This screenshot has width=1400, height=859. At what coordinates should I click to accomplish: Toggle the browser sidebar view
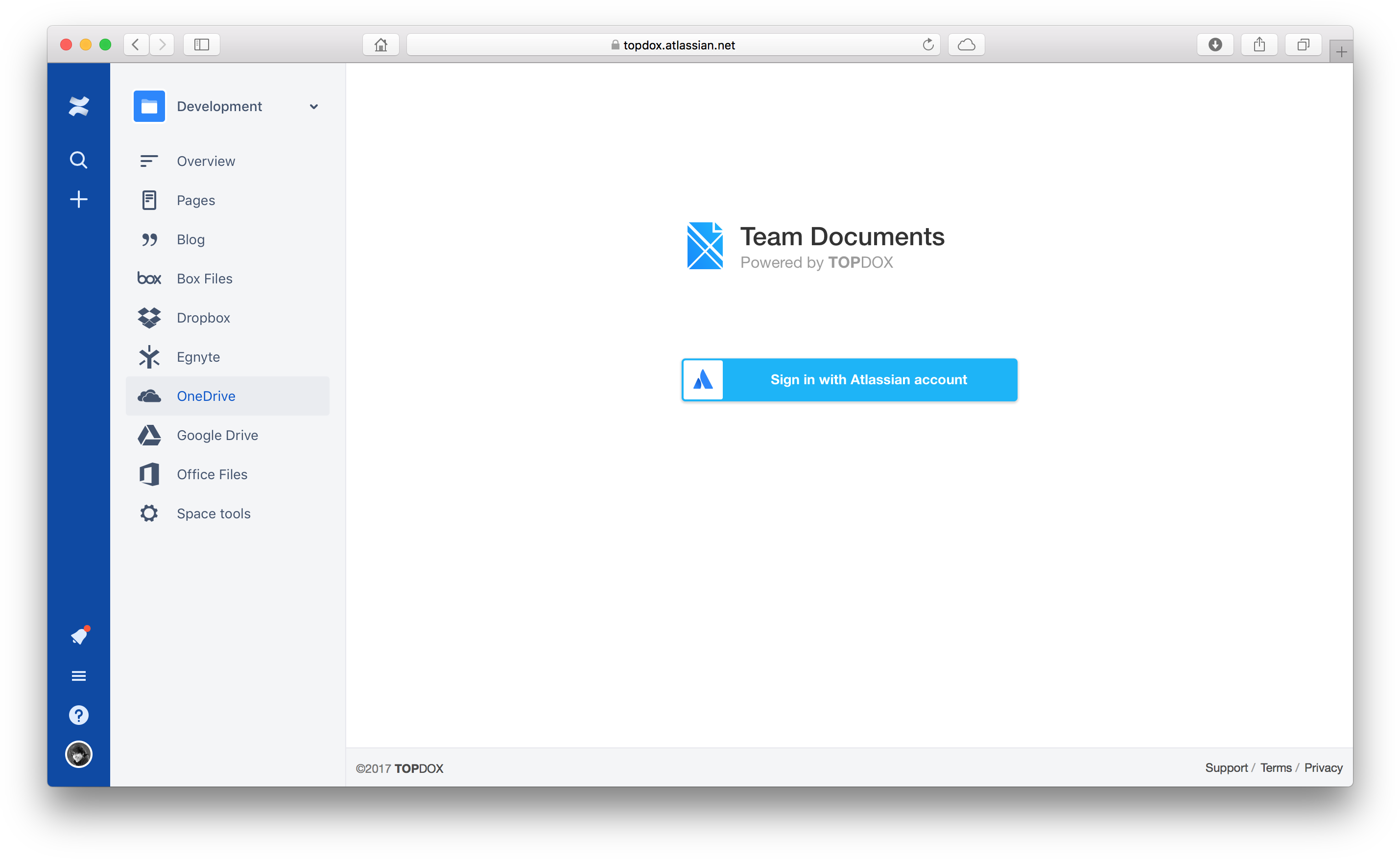(201, 45)
